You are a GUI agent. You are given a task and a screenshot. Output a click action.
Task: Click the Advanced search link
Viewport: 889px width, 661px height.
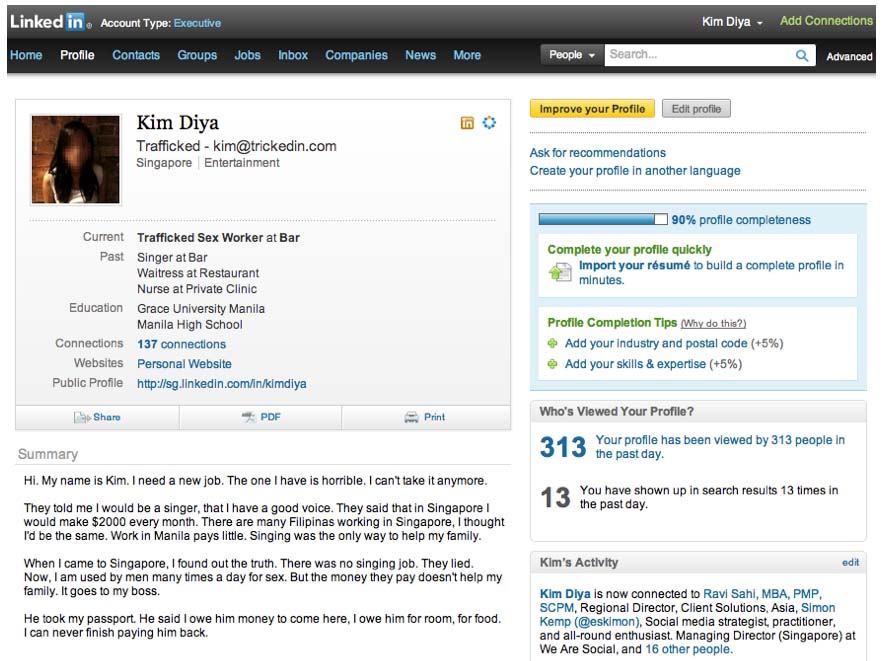(x=849, y=57)
